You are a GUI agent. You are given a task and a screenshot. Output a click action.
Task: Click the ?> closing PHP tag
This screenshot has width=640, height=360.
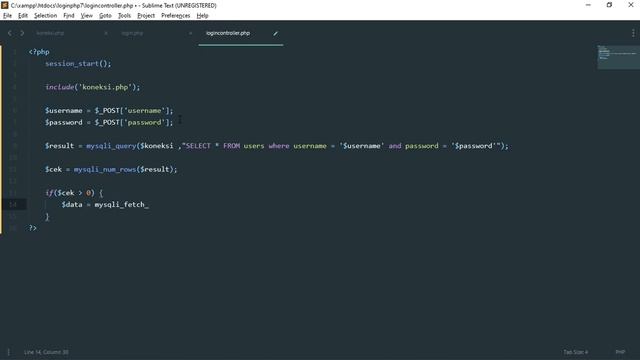tap(33, 228)
